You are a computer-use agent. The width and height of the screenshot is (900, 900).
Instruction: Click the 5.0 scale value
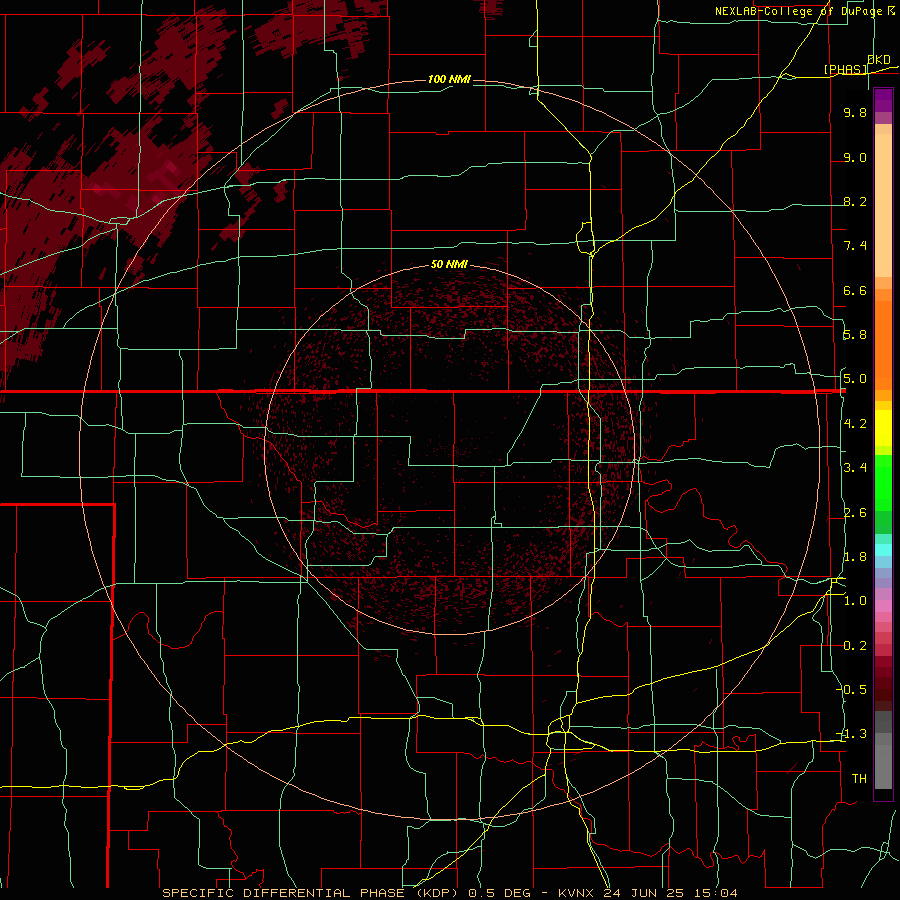coord(855,379)
